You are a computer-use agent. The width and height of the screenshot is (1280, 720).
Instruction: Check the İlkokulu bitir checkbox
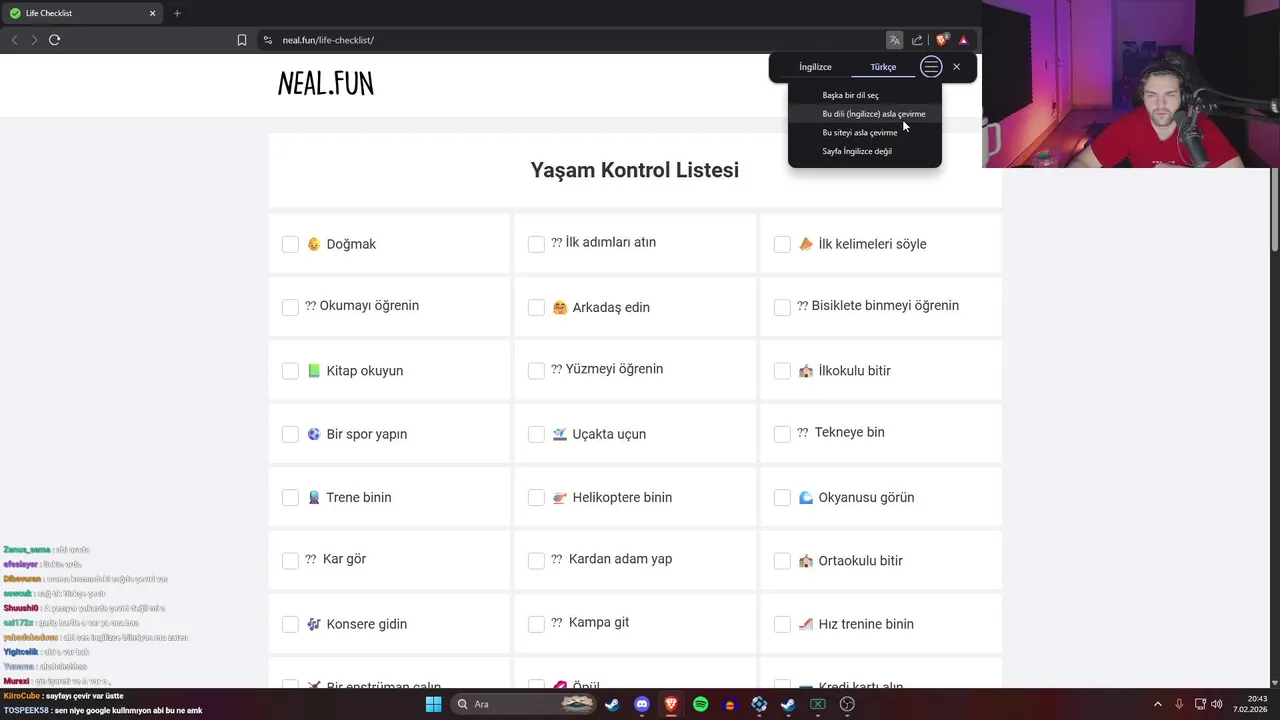782,371
